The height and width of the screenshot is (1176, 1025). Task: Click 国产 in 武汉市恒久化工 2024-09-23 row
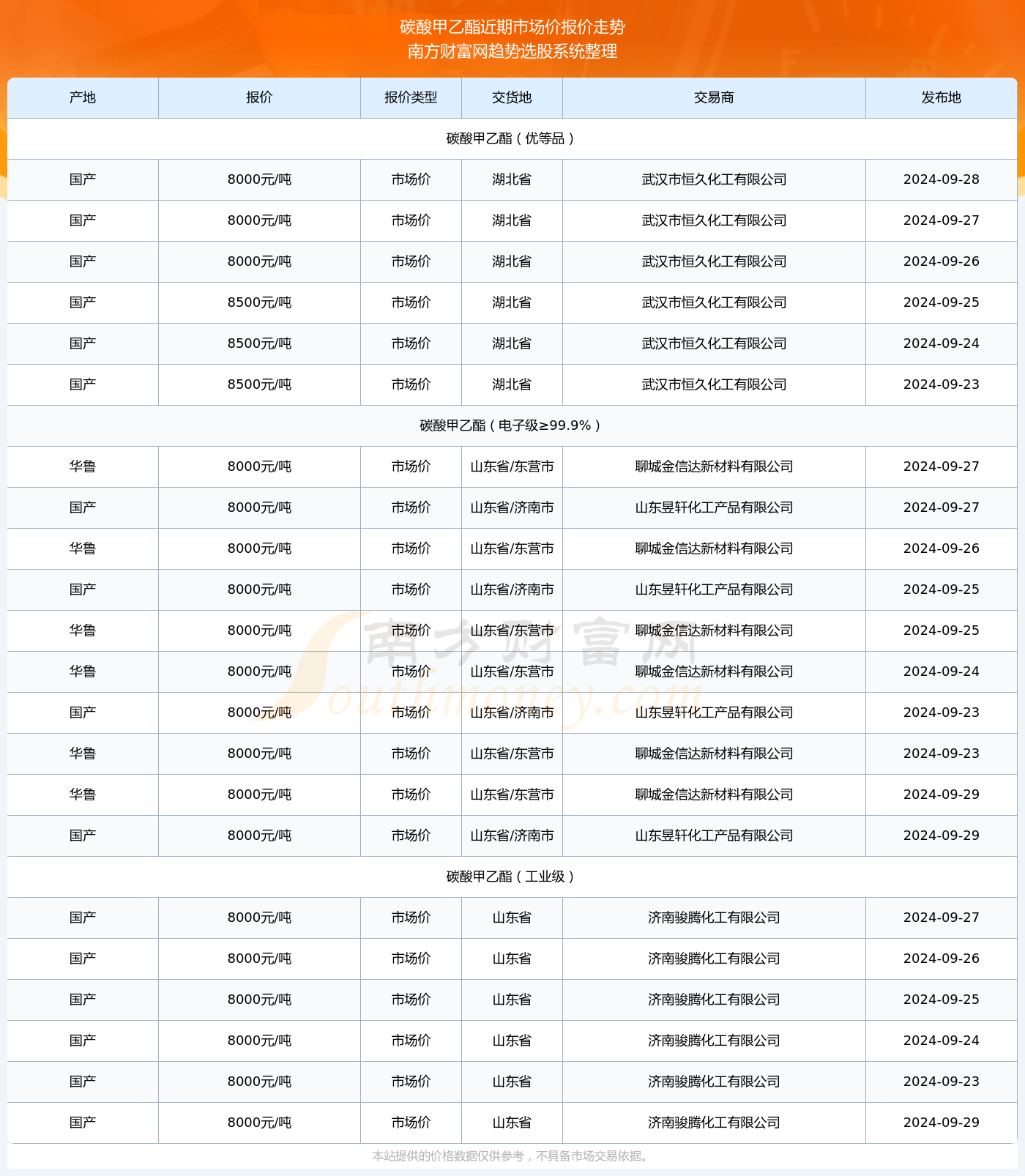click(83, 384)
